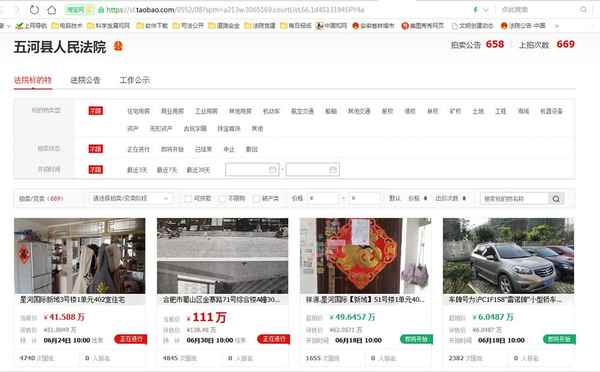Open the red door decoration photo listing
The width and height of the screenshot is (600, 372).
[365, 256]
